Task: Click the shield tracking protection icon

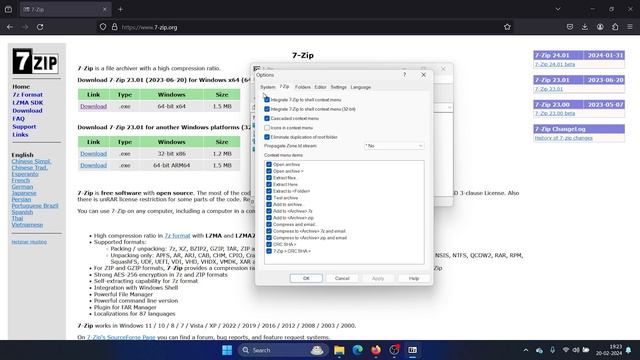Action: (x=103, y=27)
